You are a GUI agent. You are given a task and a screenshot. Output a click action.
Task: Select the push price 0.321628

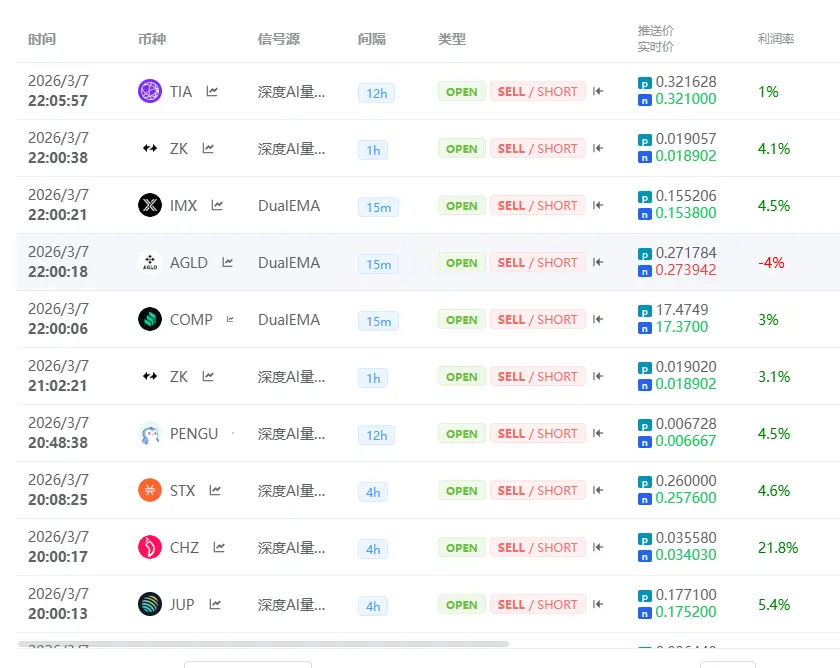[686, 82]
